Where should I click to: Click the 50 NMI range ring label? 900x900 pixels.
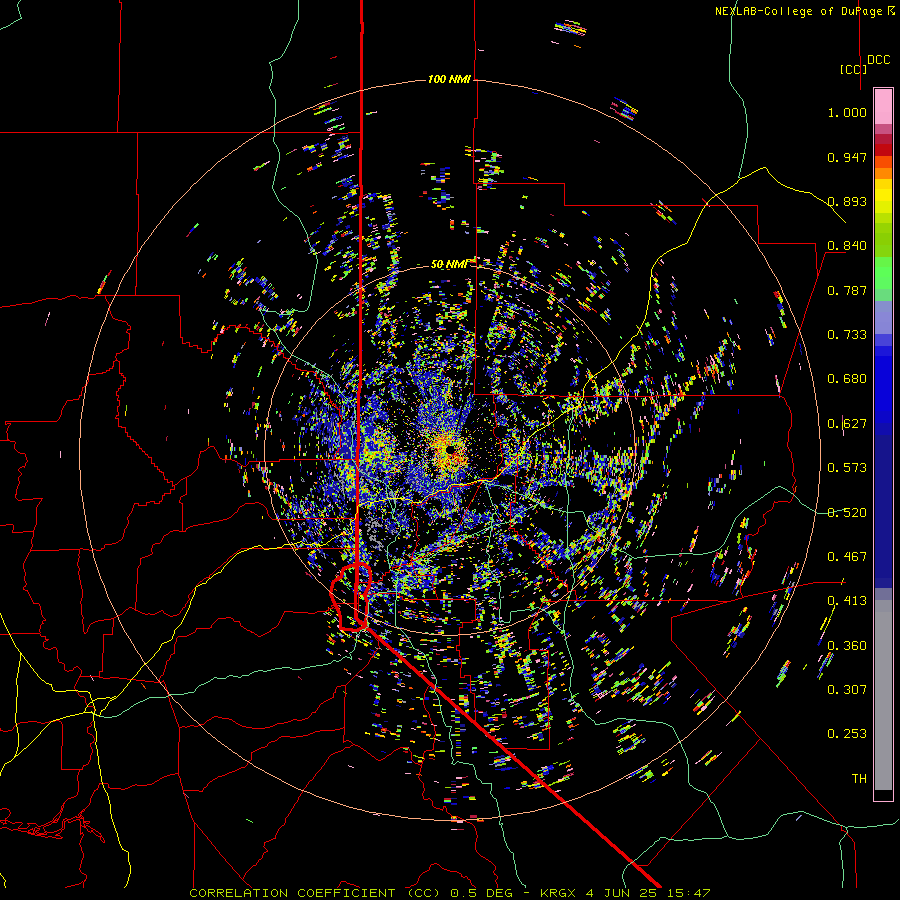[x=449, y=264]
